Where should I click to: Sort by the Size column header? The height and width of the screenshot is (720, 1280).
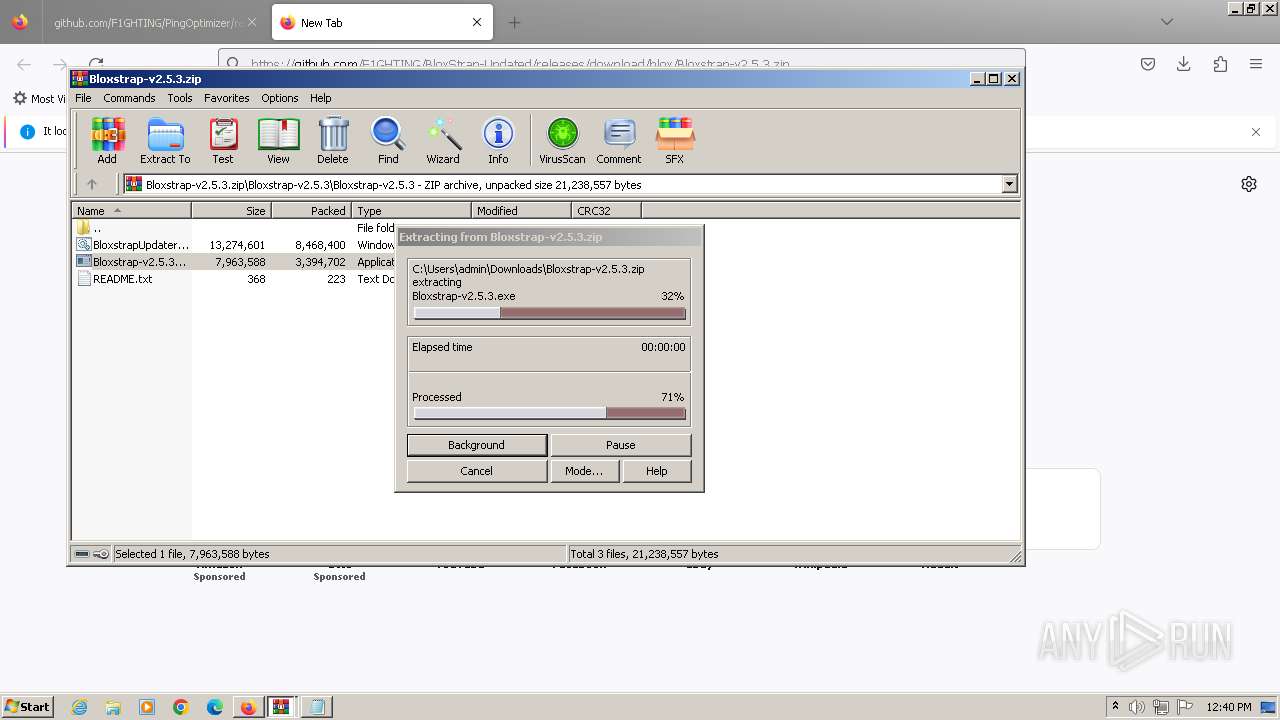click(x=231, y=211)
